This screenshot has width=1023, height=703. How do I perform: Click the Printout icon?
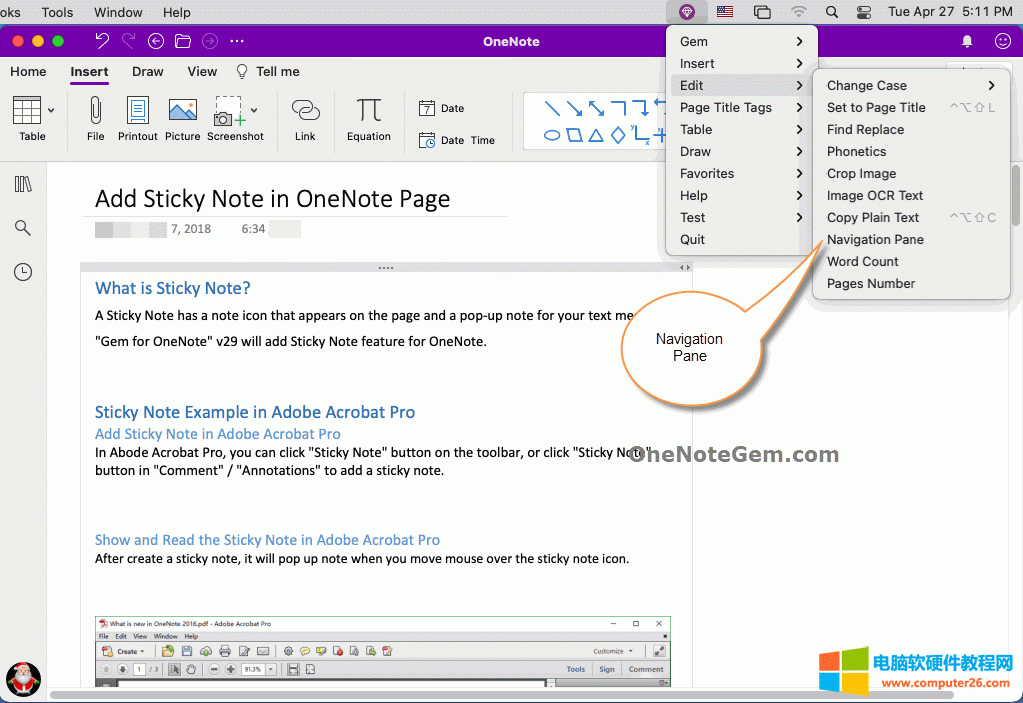click(x=138, y=110)
